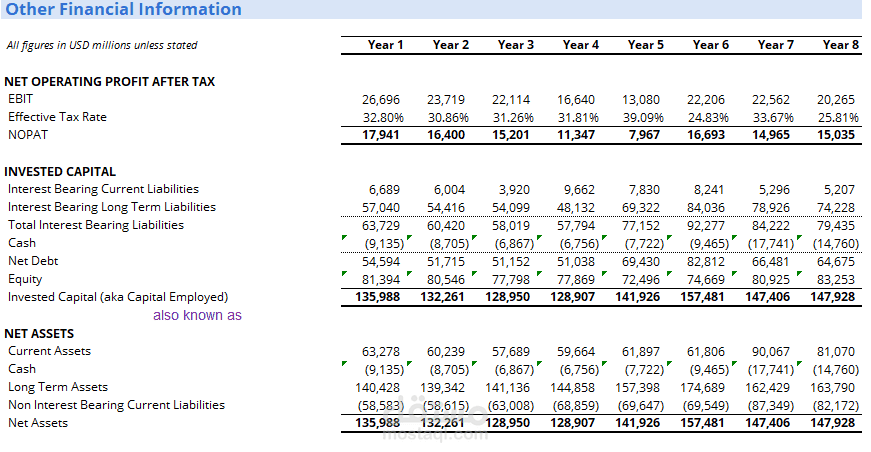Click Long Term Assets value 174,689
Image resolution: width=871 pixels, height=452 pixels.
point(702,388)
